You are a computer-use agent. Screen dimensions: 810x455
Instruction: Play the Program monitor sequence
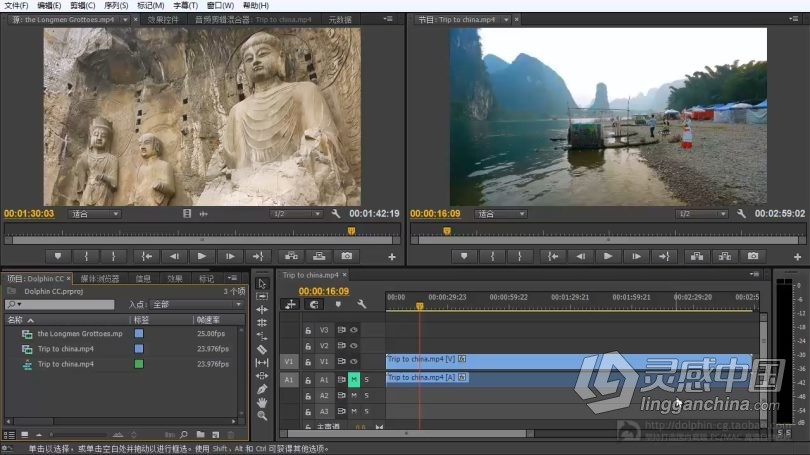coord(608,256)
